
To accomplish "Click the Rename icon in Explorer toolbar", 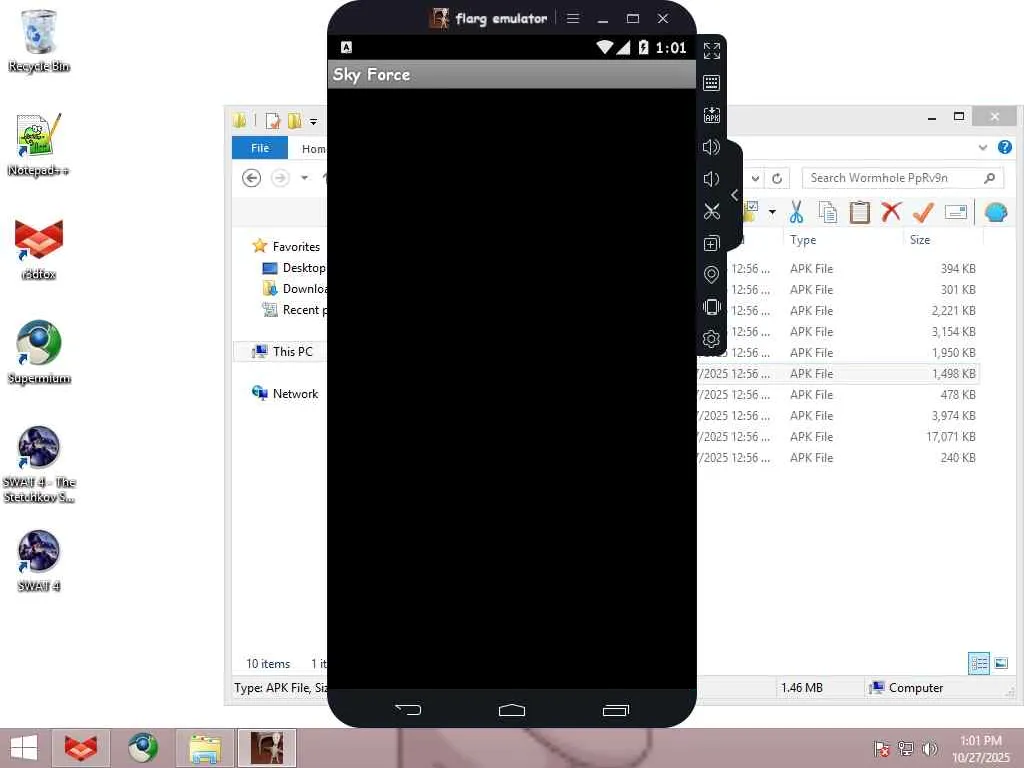I will coord(955,212).
